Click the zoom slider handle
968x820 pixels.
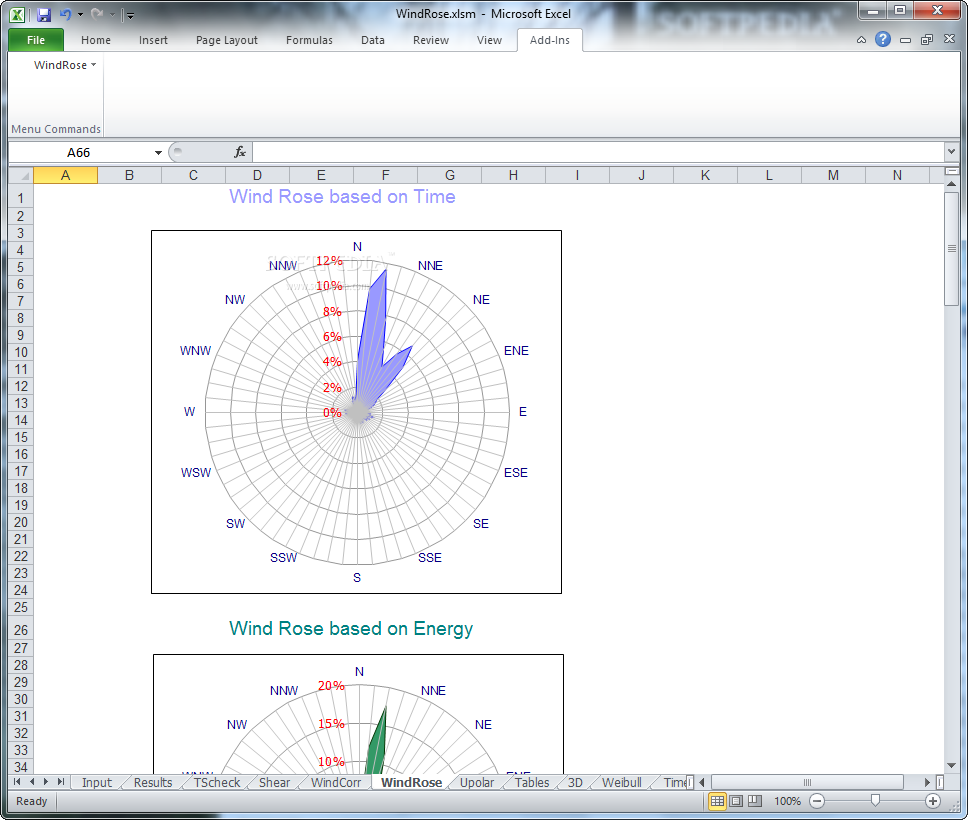click(x=875, y=801)
